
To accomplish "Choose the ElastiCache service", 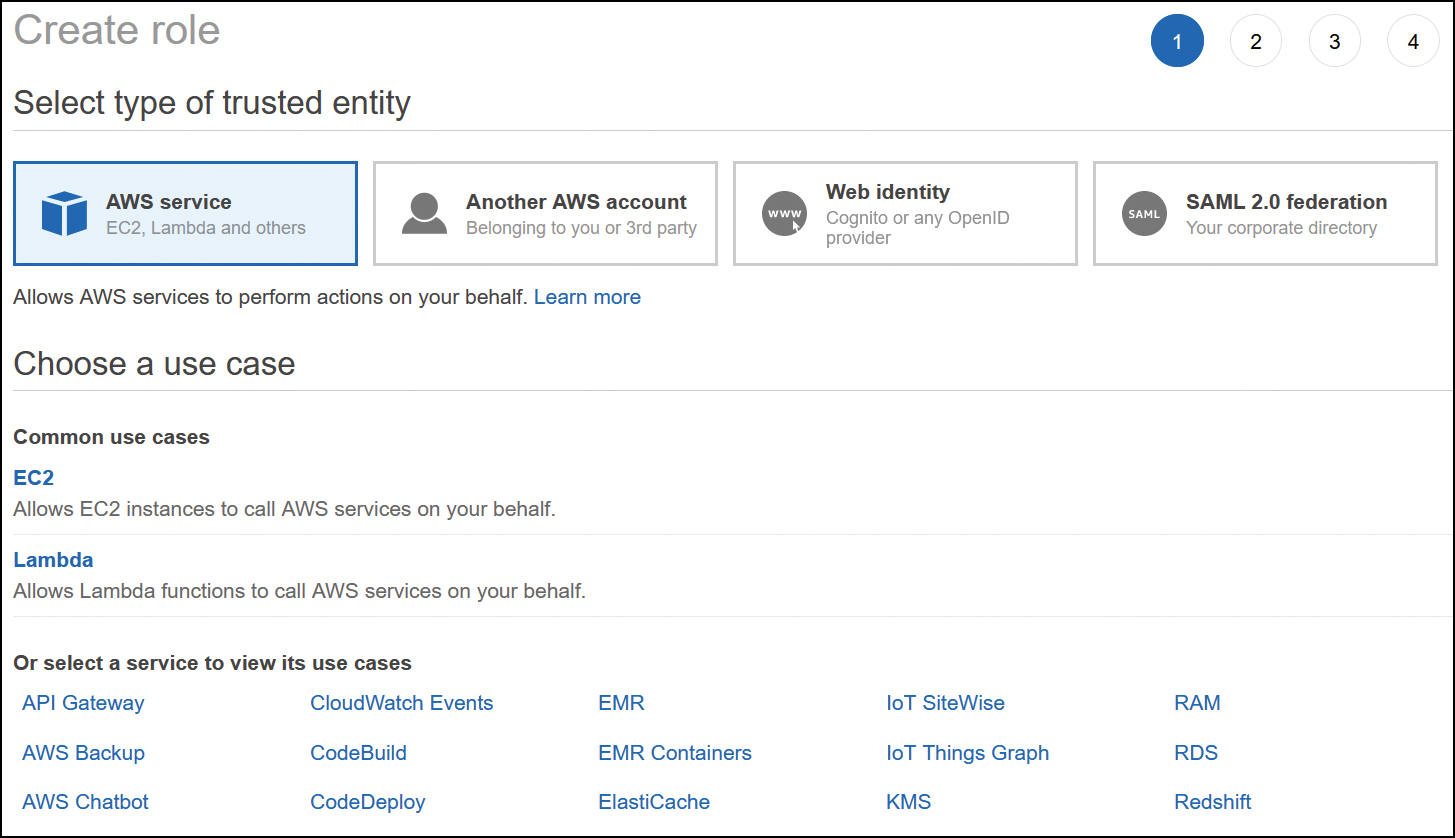I will pos(654,802).
